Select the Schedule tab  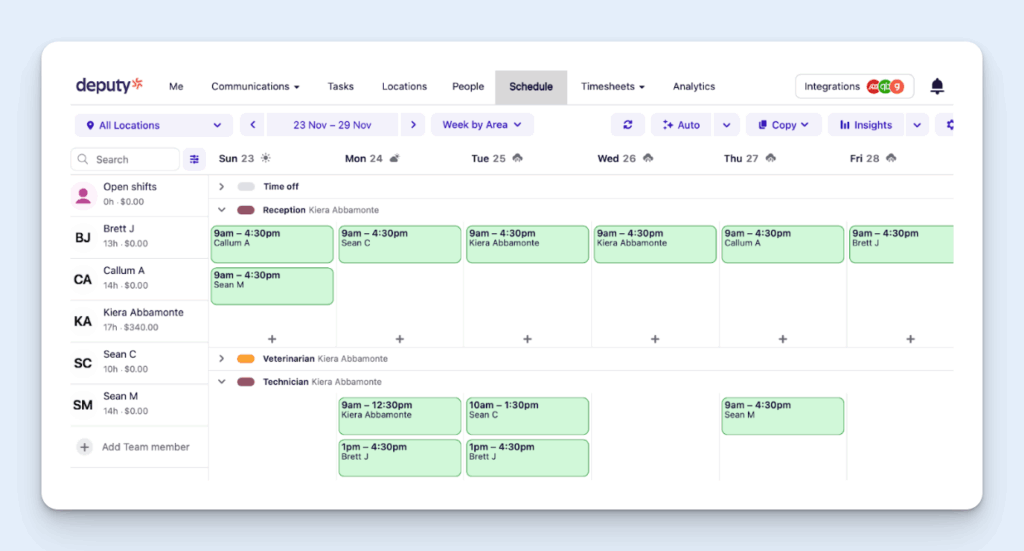click(x=531, y=87)
